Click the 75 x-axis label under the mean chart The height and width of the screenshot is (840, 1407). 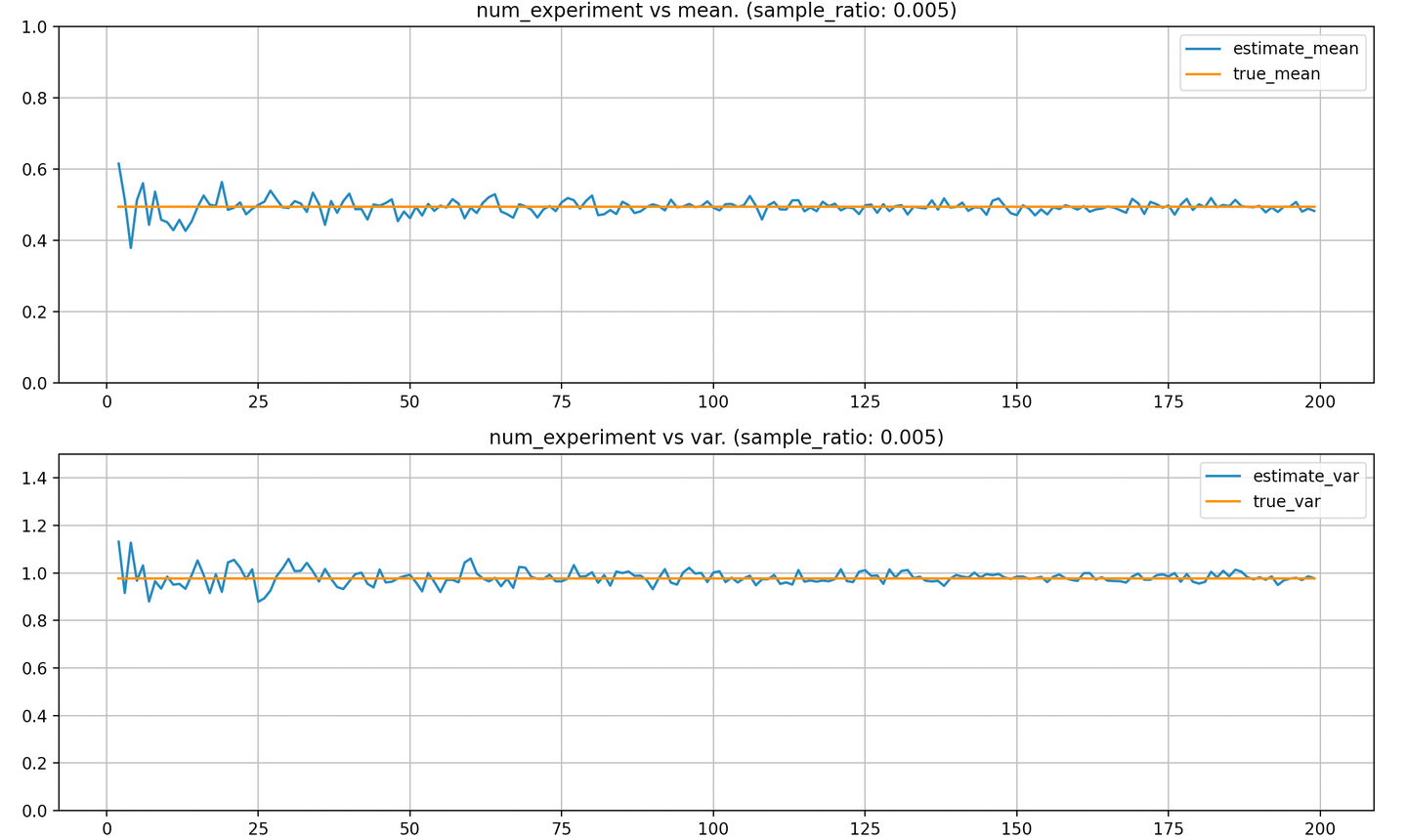coord(562,402)
